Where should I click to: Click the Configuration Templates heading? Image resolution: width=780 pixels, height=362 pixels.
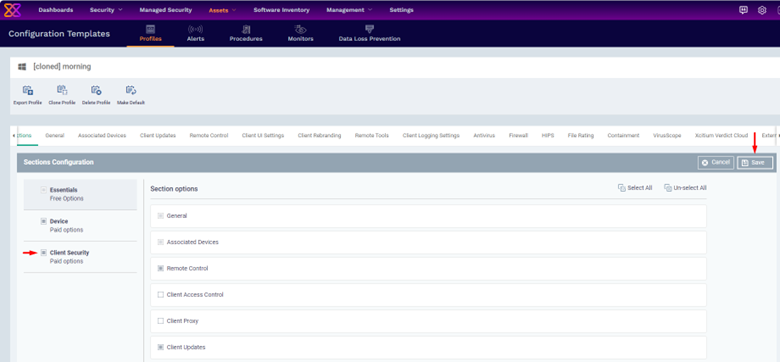[x=59, y=34]
